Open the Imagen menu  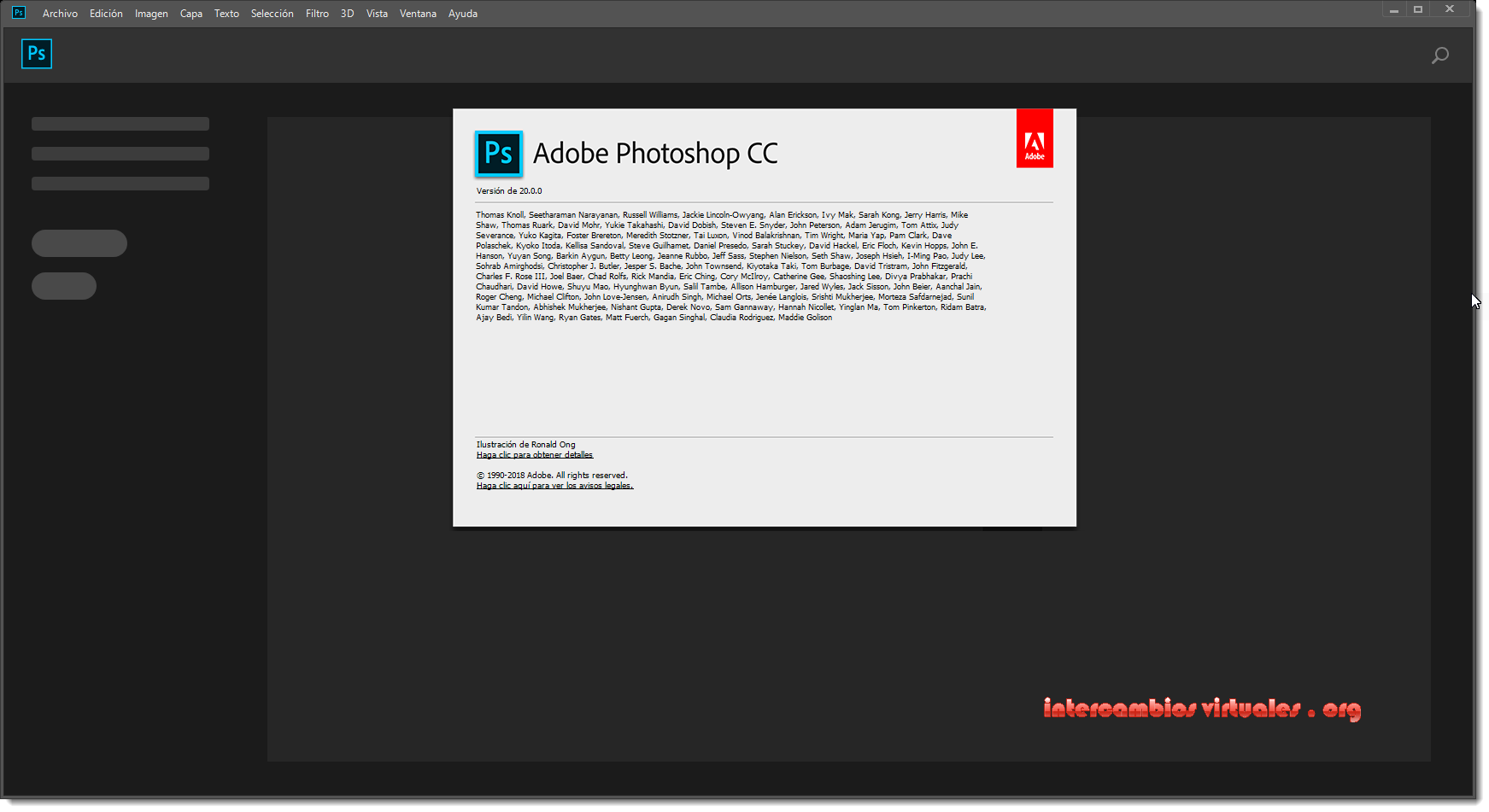pyautogui.click(x=151, y=14)
